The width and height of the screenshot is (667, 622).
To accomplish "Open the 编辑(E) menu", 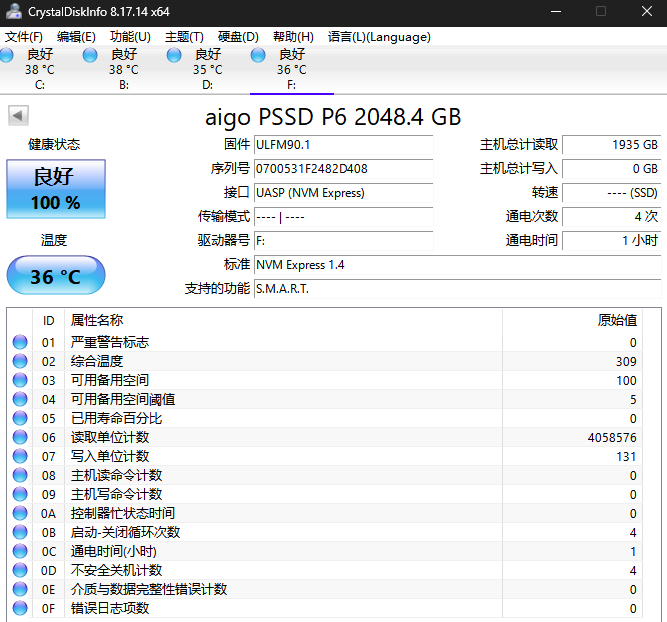I will click(x=76, y=37).
